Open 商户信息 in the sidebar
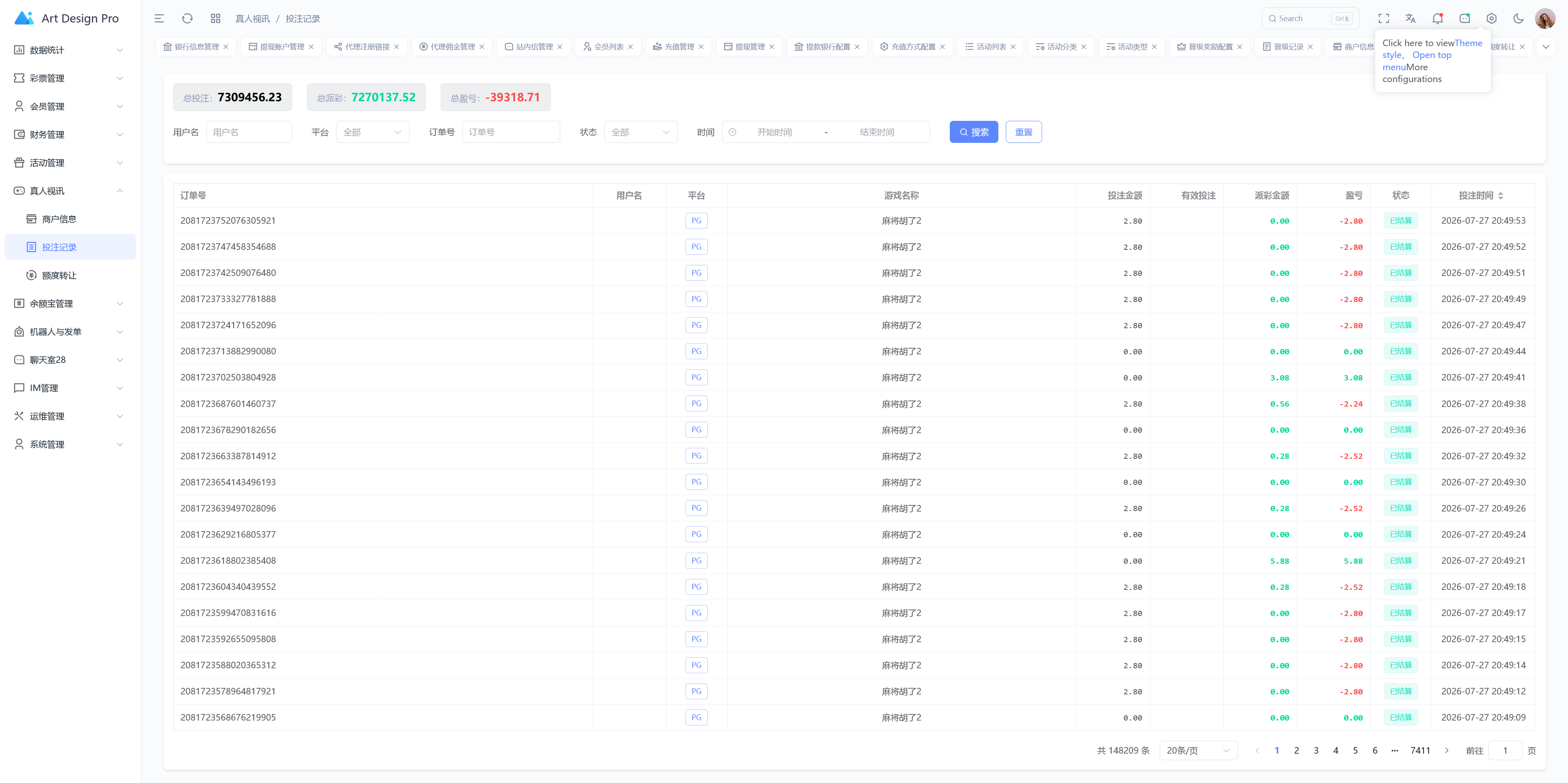Viewport: 1568px width, 783px height. click(71, 219)
